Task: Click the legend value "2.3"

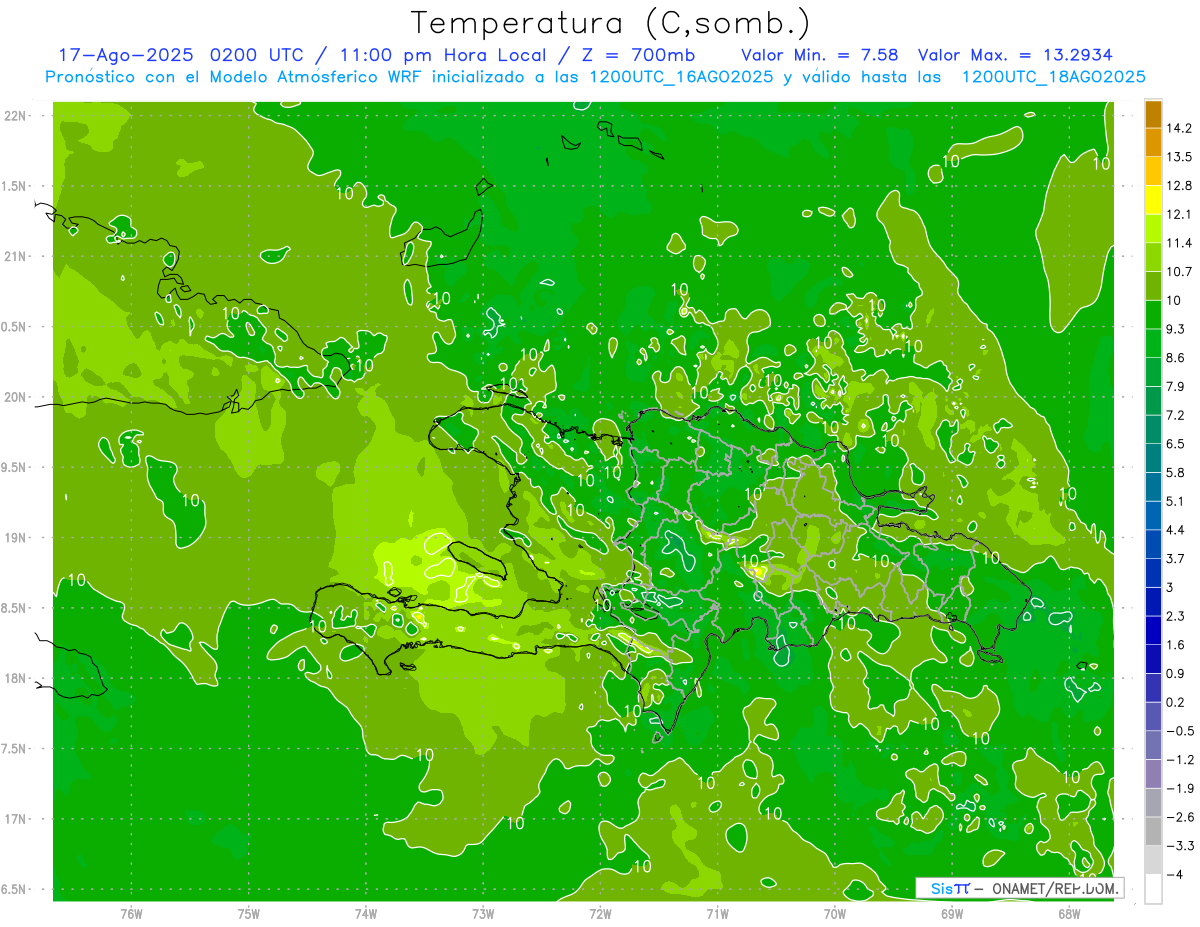Action: point(1176,615)
